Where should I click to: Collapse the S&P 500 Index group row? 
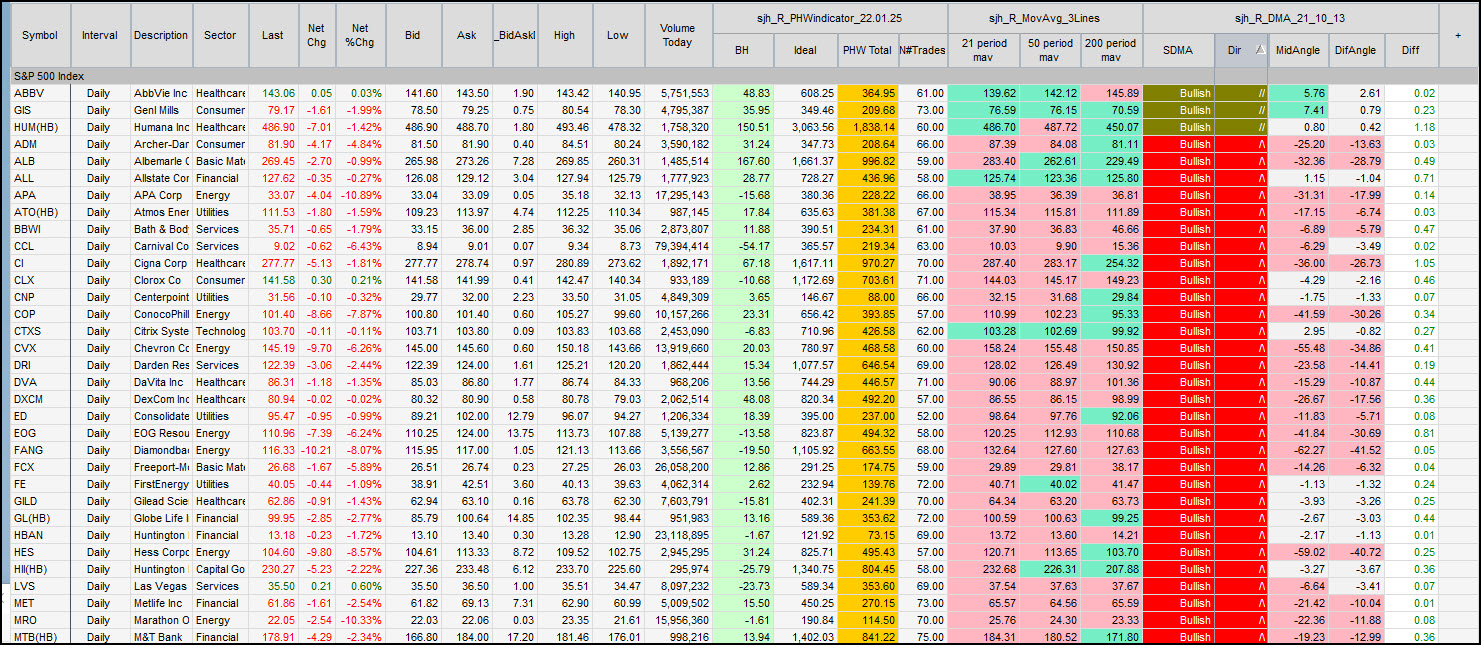click(x=738, y=76)
